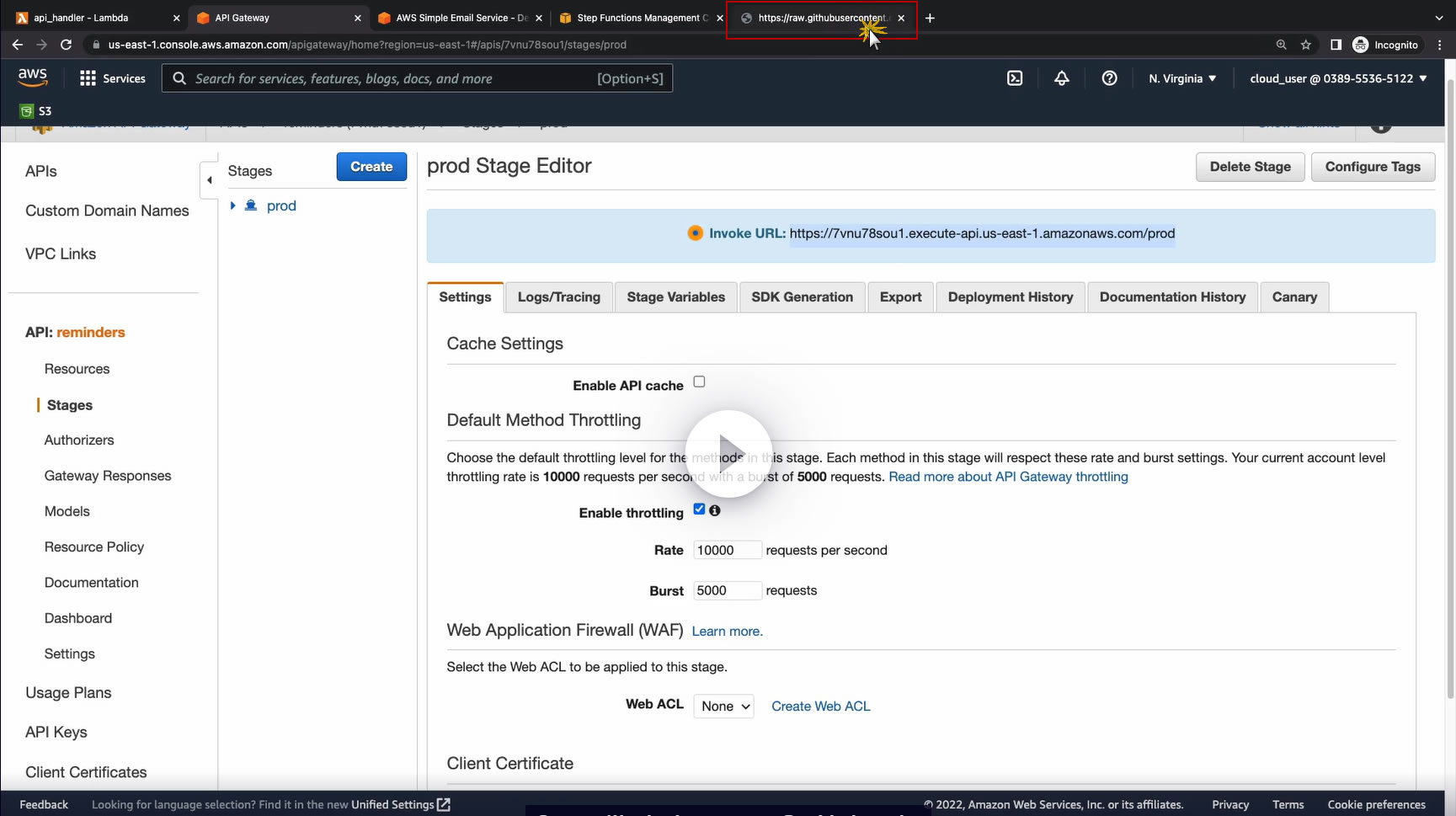Click the Feedback footer button
The width and height of the screenshot is (1456, 816).
click(x=44, y=804)
